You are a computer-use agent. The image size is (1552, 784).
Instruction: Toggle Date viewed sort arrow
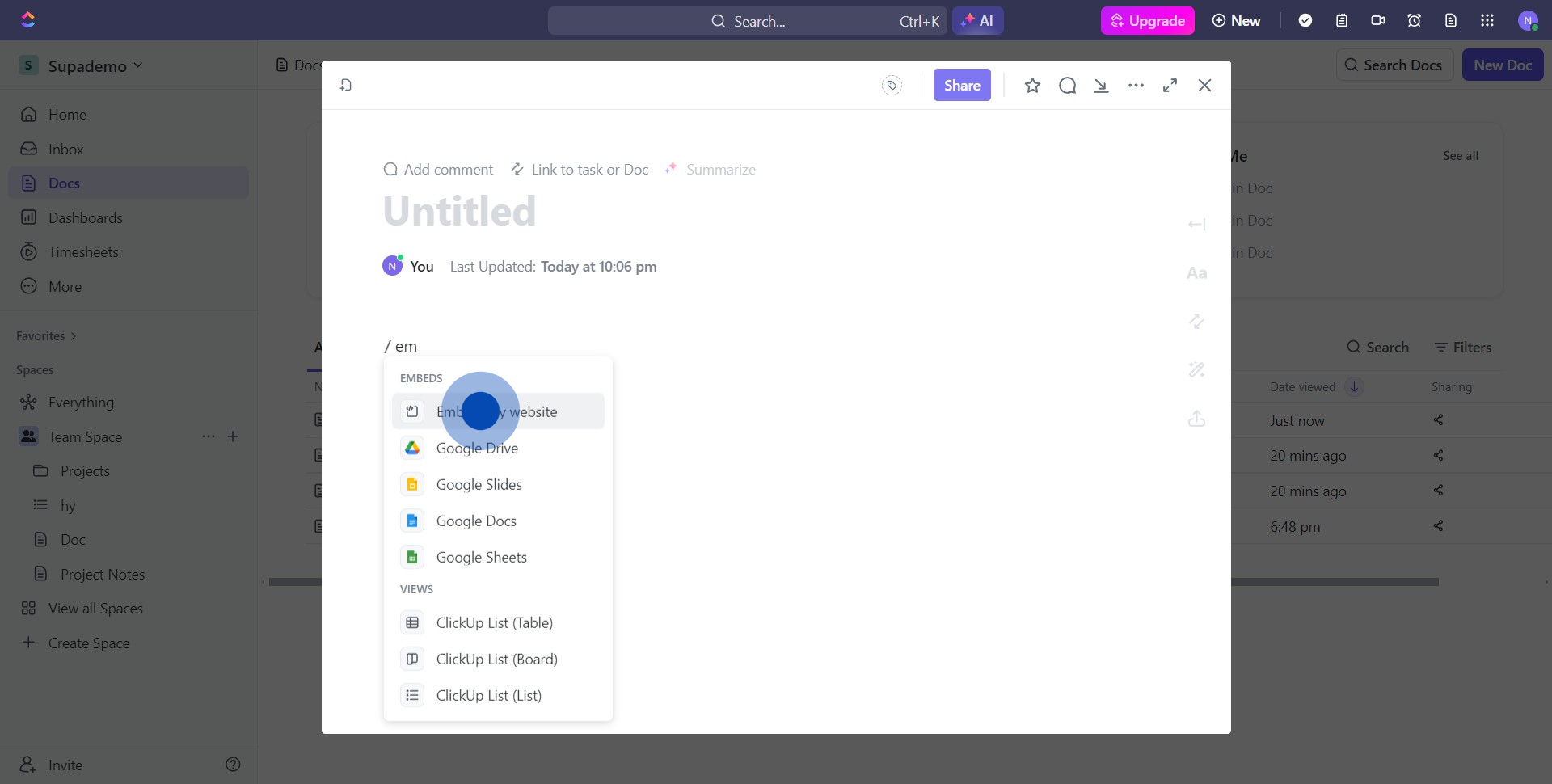coord(1354,387)
